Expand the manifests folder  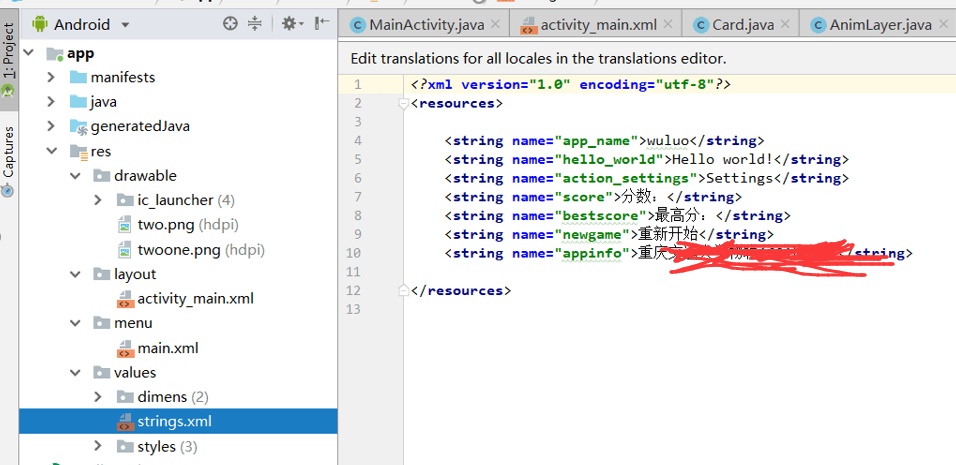pos(51,77)
